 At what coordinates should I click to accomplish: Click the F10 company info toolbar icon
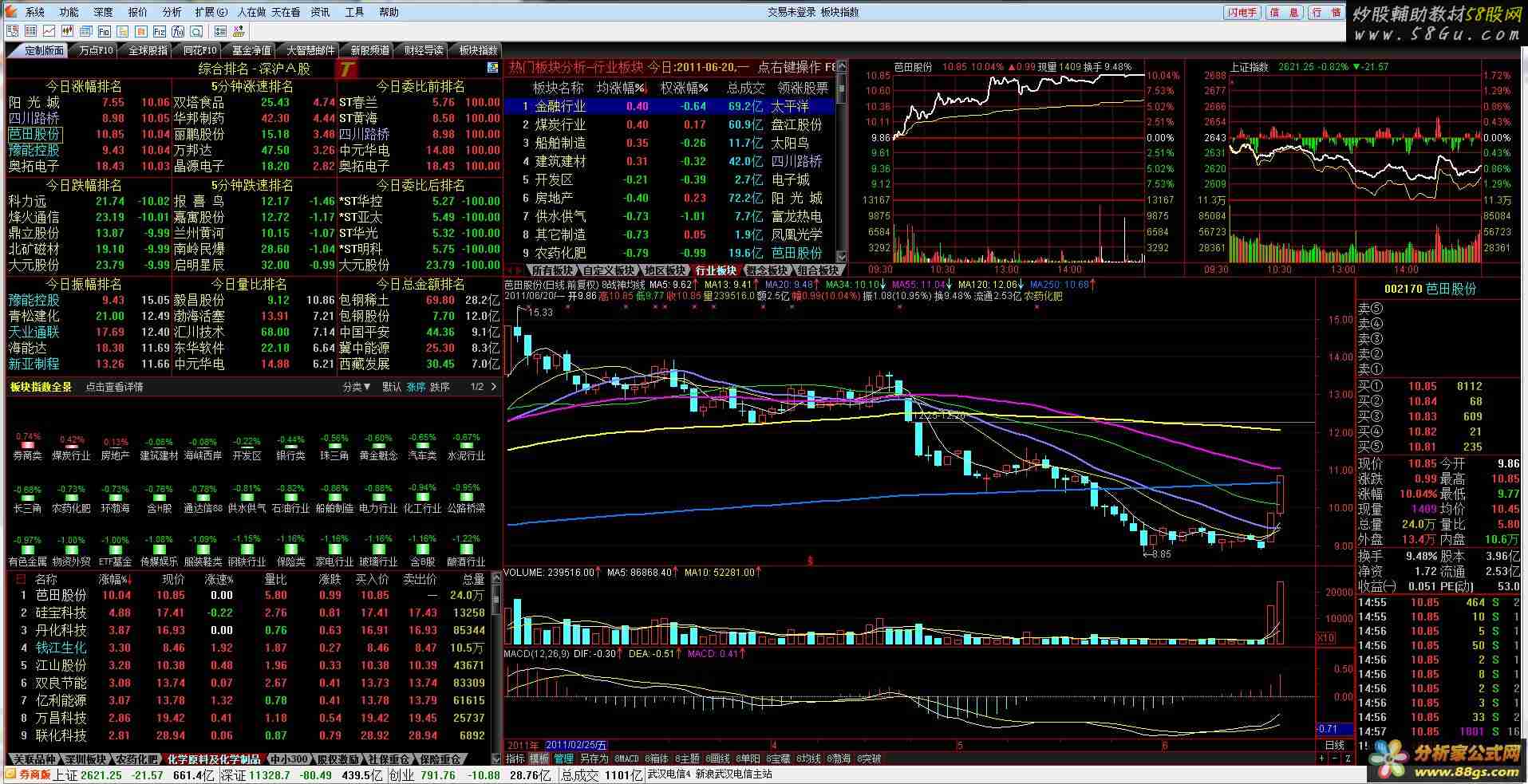tap(104, 32)
